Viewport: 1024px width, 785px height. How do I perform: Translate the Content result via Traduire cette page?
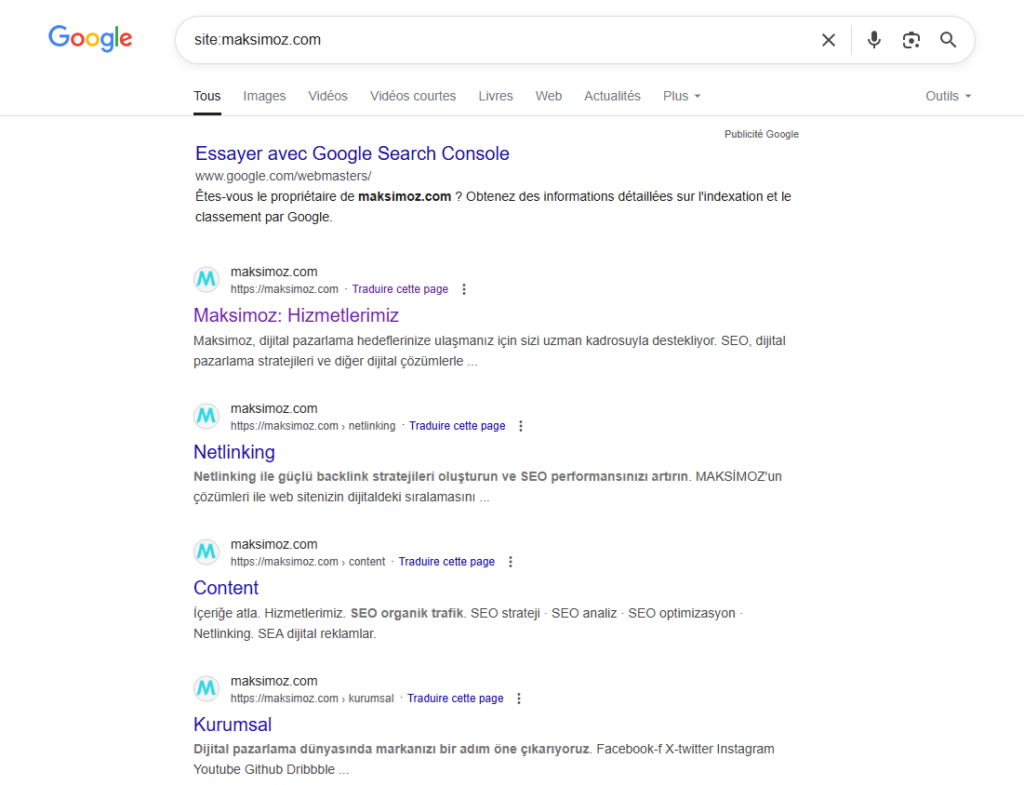click(447, 562)
